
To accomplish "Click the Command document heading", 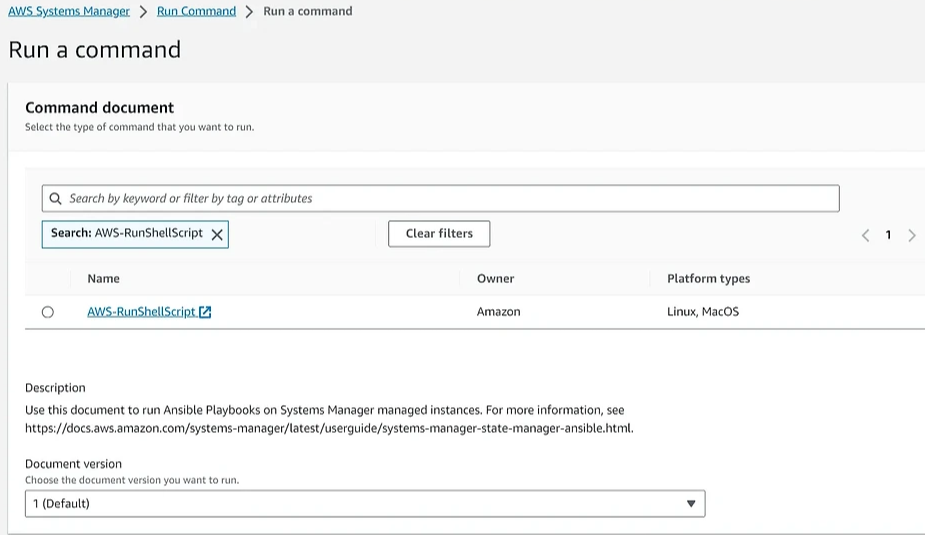I will coord(100,107).
